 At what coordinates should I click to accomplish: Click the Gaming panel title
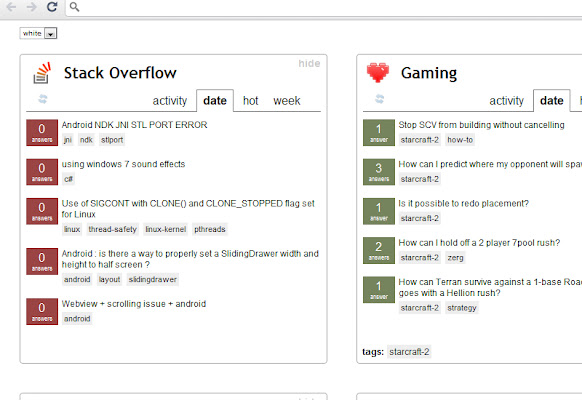coord(429,73)
